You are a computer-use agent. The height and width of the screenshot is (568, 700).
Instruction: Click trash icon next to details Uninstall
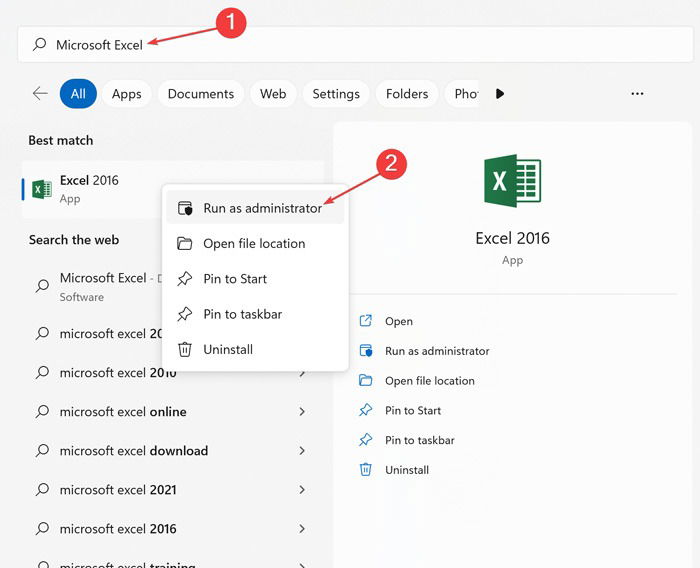point(366,470)
